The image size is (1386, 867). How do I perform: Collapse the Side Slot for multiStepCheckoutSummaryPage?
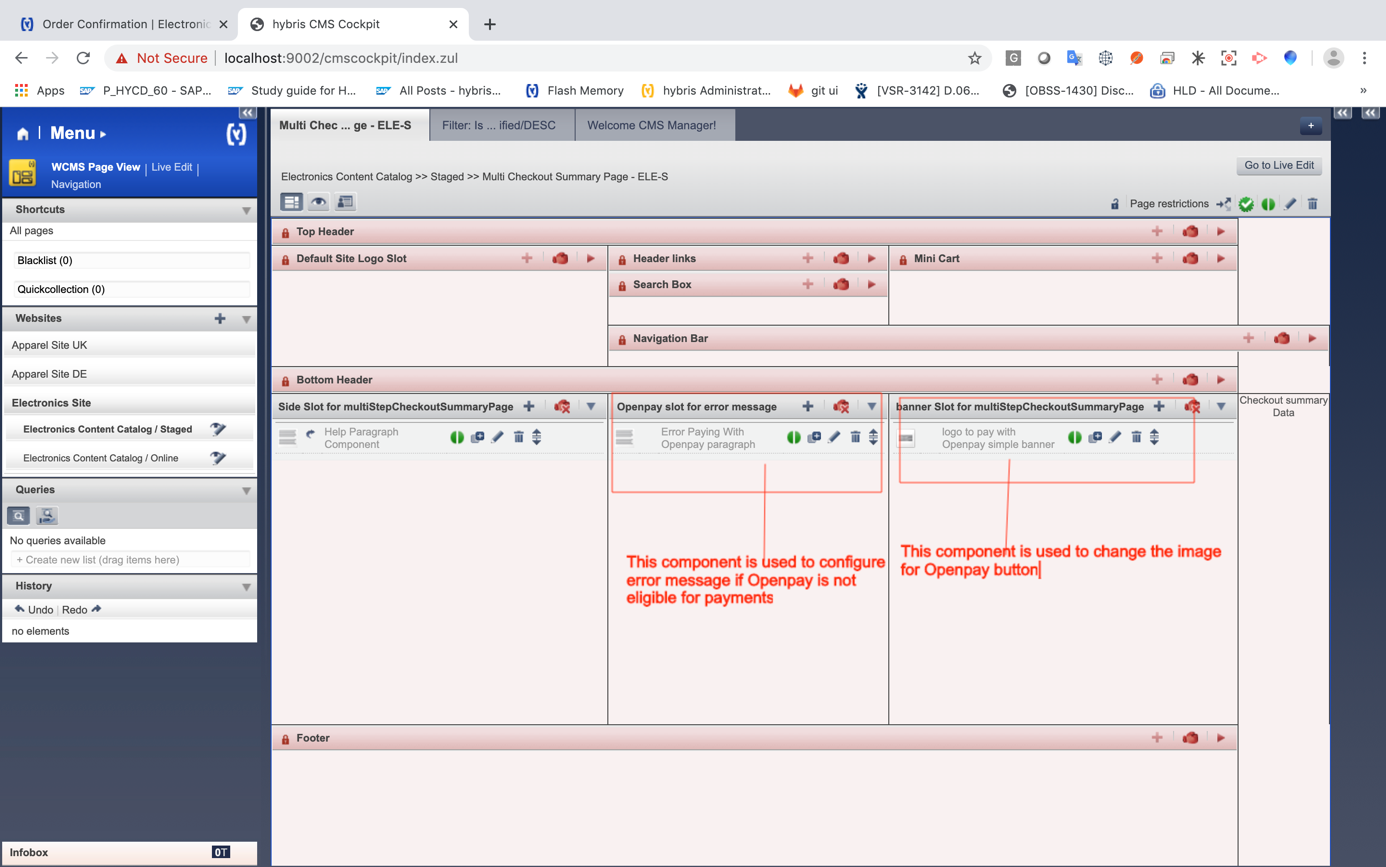(591, 407)
